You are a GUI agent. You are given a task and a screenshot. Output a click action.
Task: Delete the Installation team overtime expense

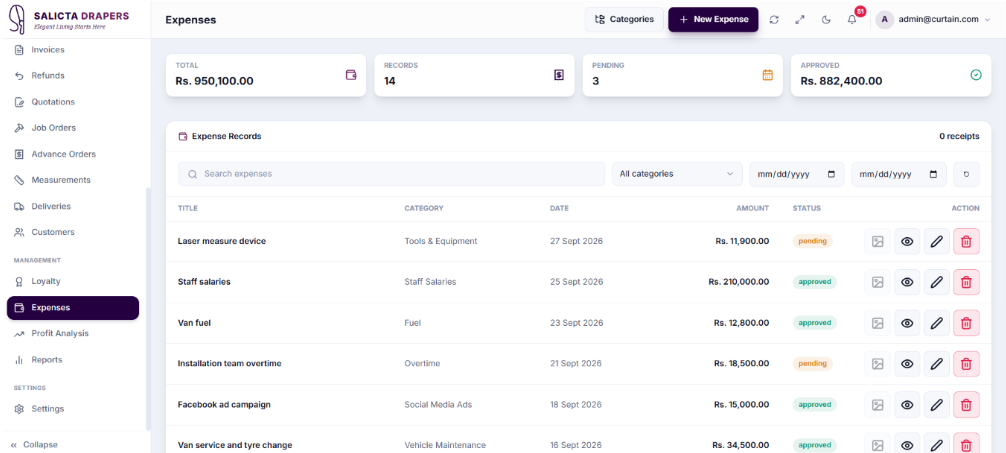(x=966, y=364)
